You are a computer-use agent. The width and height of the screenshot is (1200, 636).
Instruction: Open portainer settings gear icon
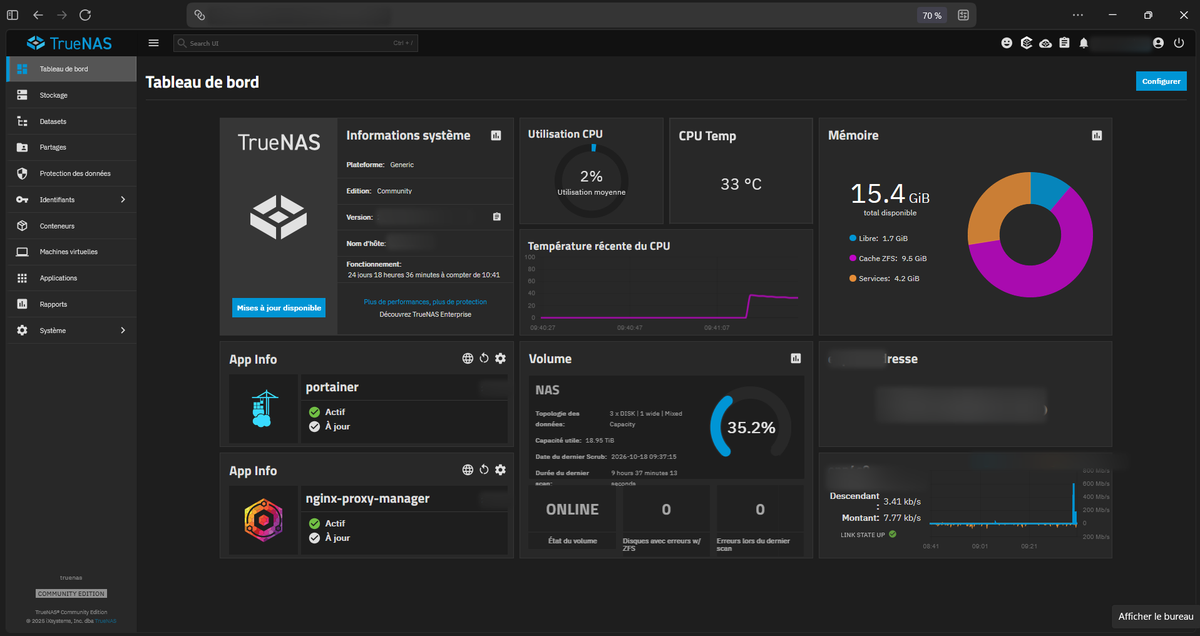501,358
